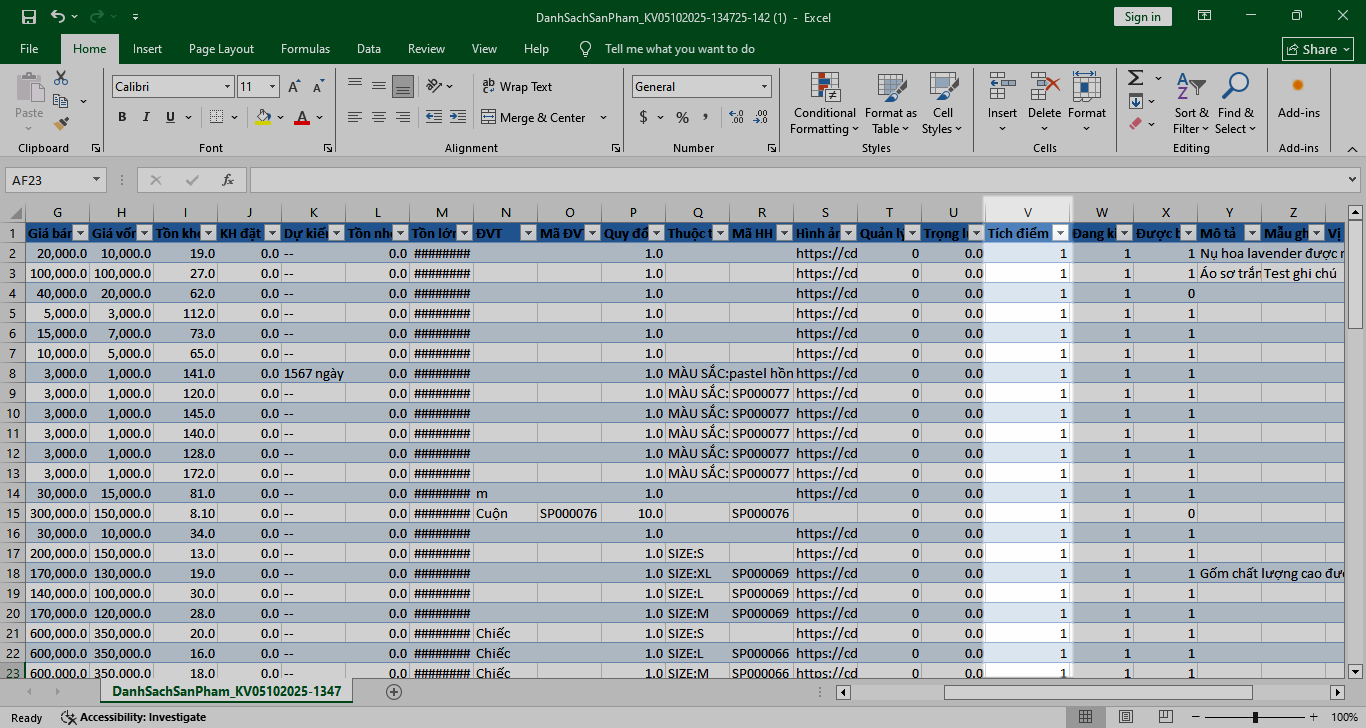The image size is (1366, 728).
Task: Click the Share button
Action: (1318, 49)
